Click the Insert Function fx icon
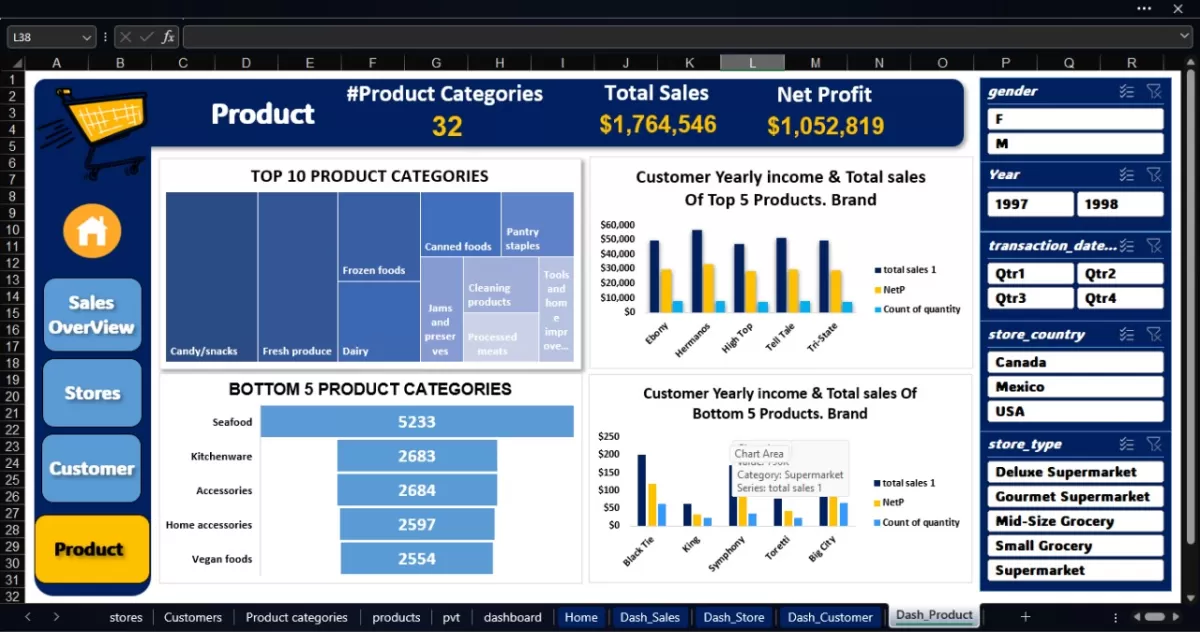 coord(168,37)
